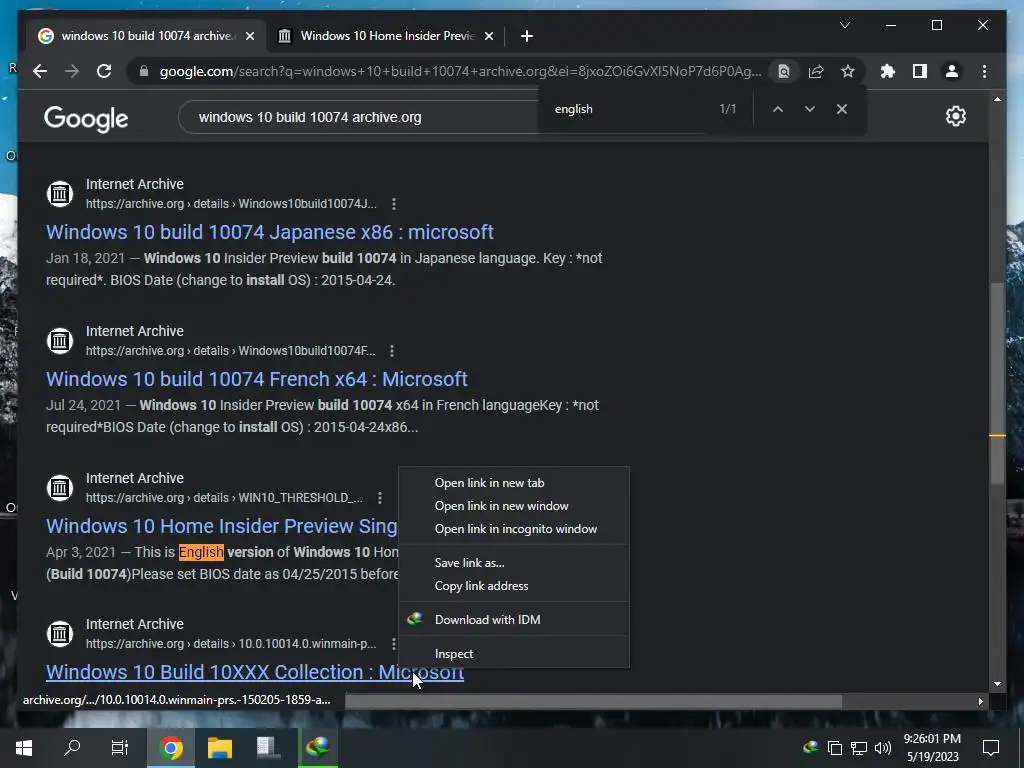Click Internet Archive favicon of Japanese x86 result
Viewport: 1024px width, 768px height.
[59, 194]
